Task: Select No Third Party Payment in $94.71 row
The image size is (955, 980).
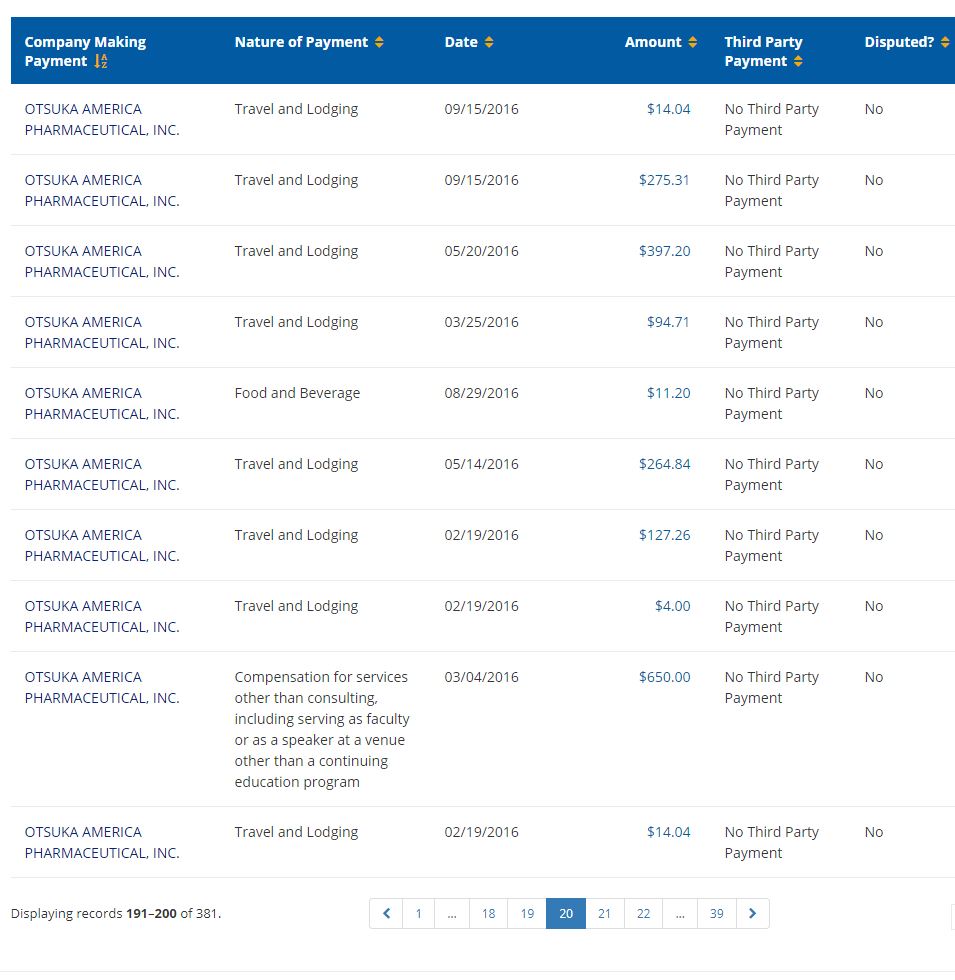Action: coord(771,332)
